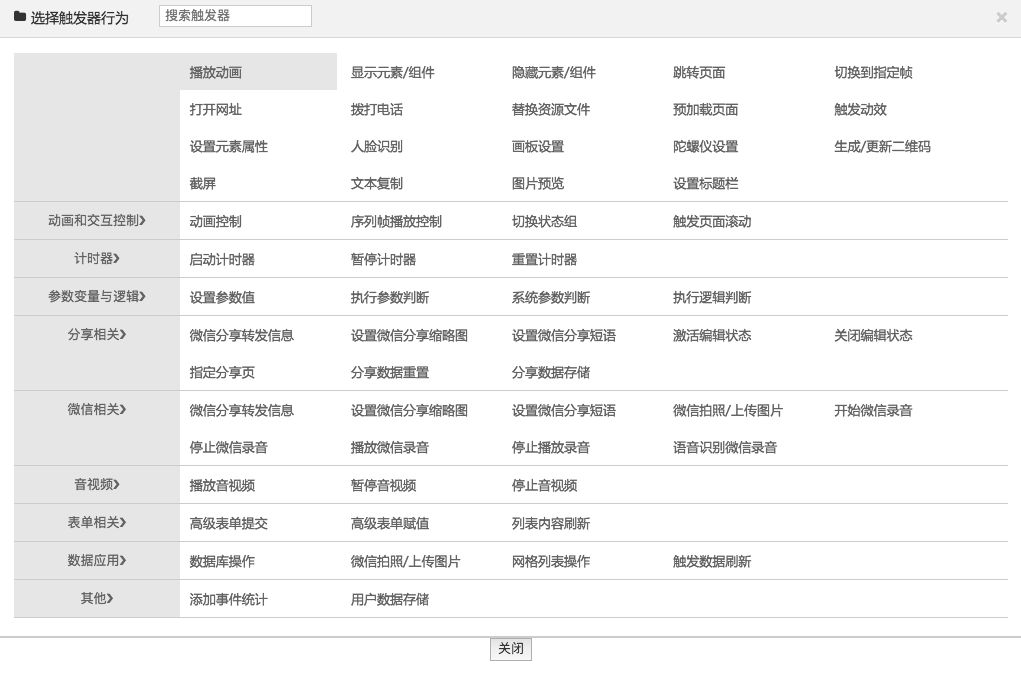Screen dimensions: 1021x686
Task: Select 播放微信录音
Action: pyautogui.click(x=389, y=447)
